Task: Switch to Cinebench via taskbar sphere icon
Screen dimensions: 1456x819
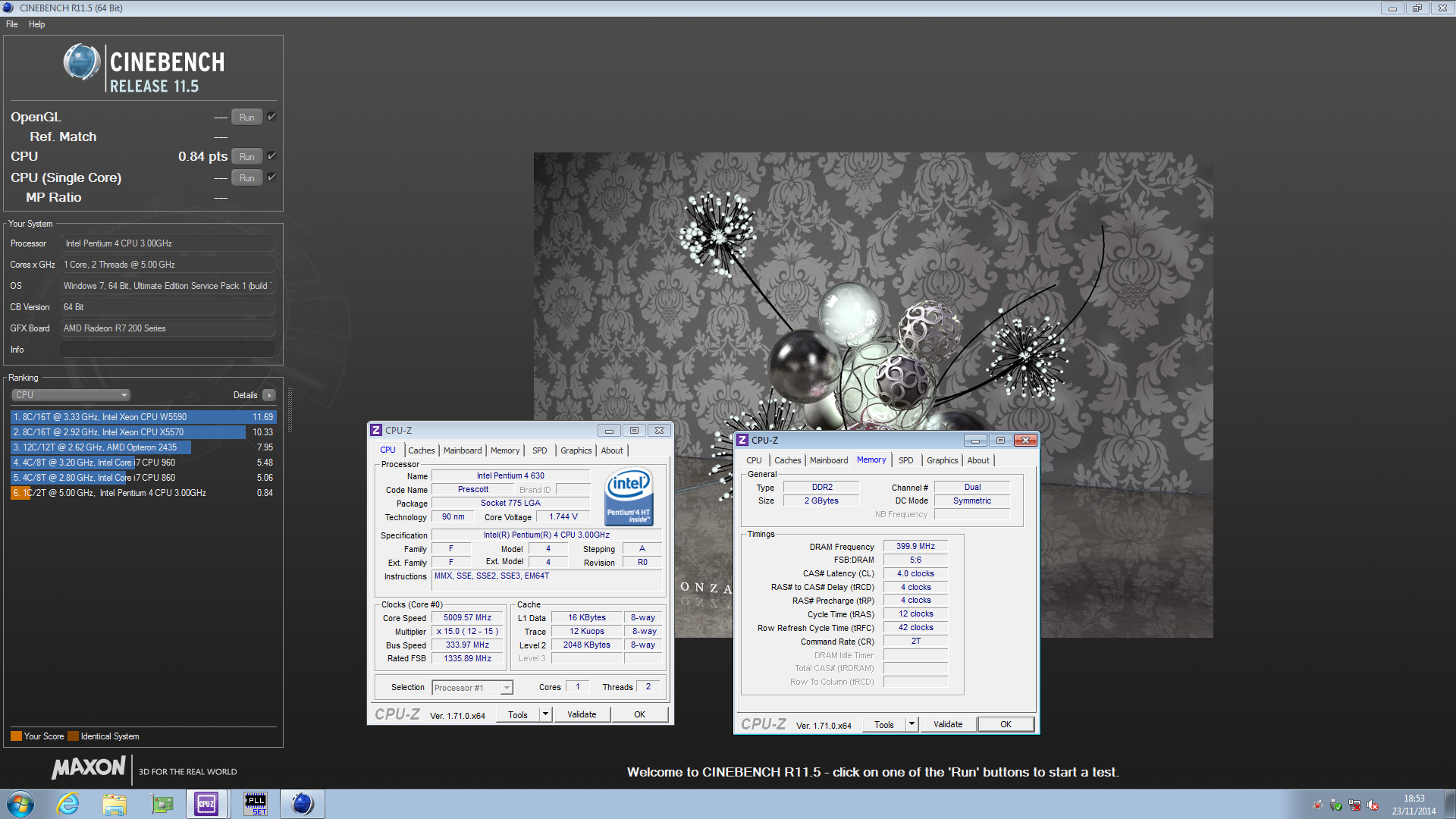Action: pos(302,804)
